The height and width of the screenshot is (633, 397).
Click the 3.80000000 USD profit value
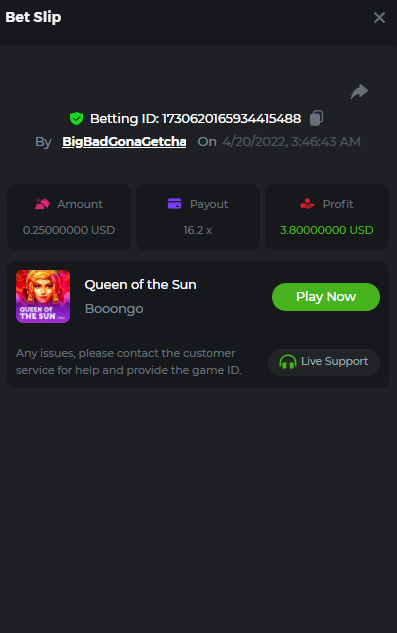click(326, 230)
